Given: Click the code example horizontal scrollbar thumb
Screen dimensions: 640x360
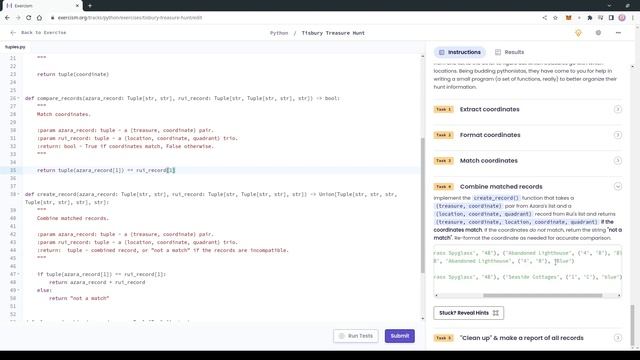Looking at the screenshot, I should 542,296.
